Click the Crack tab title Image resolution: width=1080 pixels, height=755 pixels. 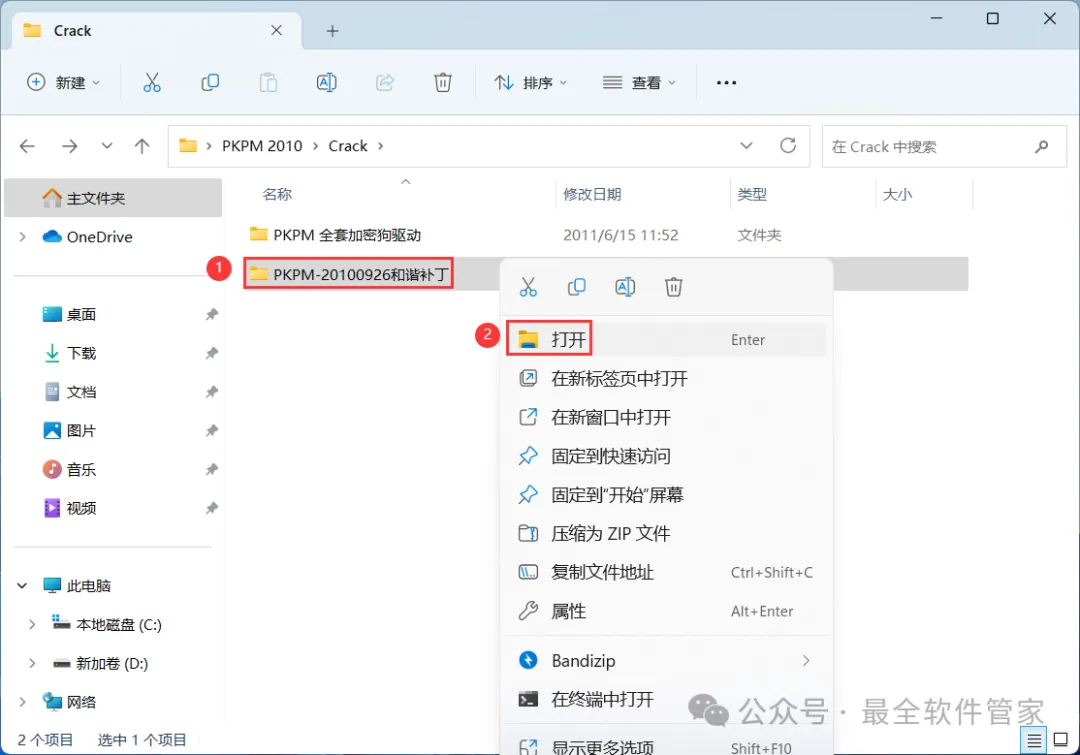72,31
